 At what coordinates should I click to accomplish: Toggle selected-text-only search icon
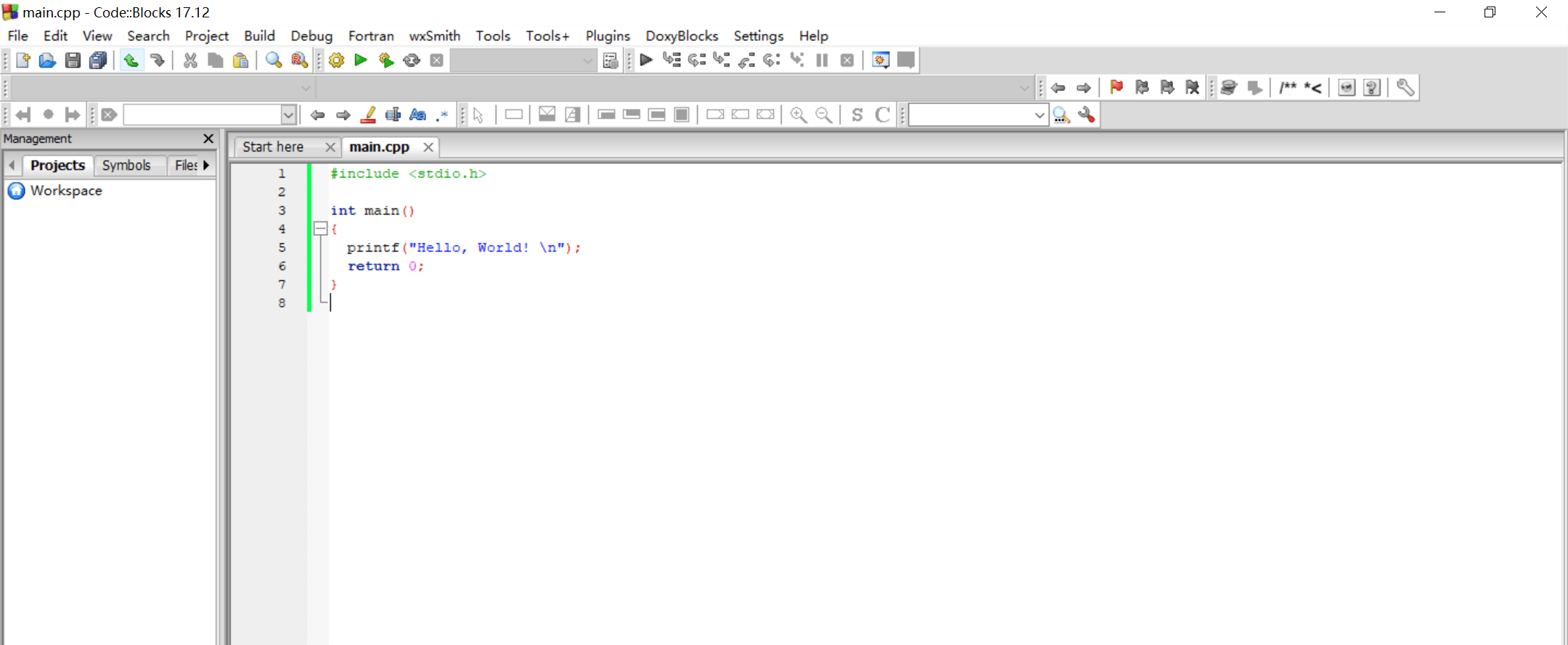[x=393, y=115]
